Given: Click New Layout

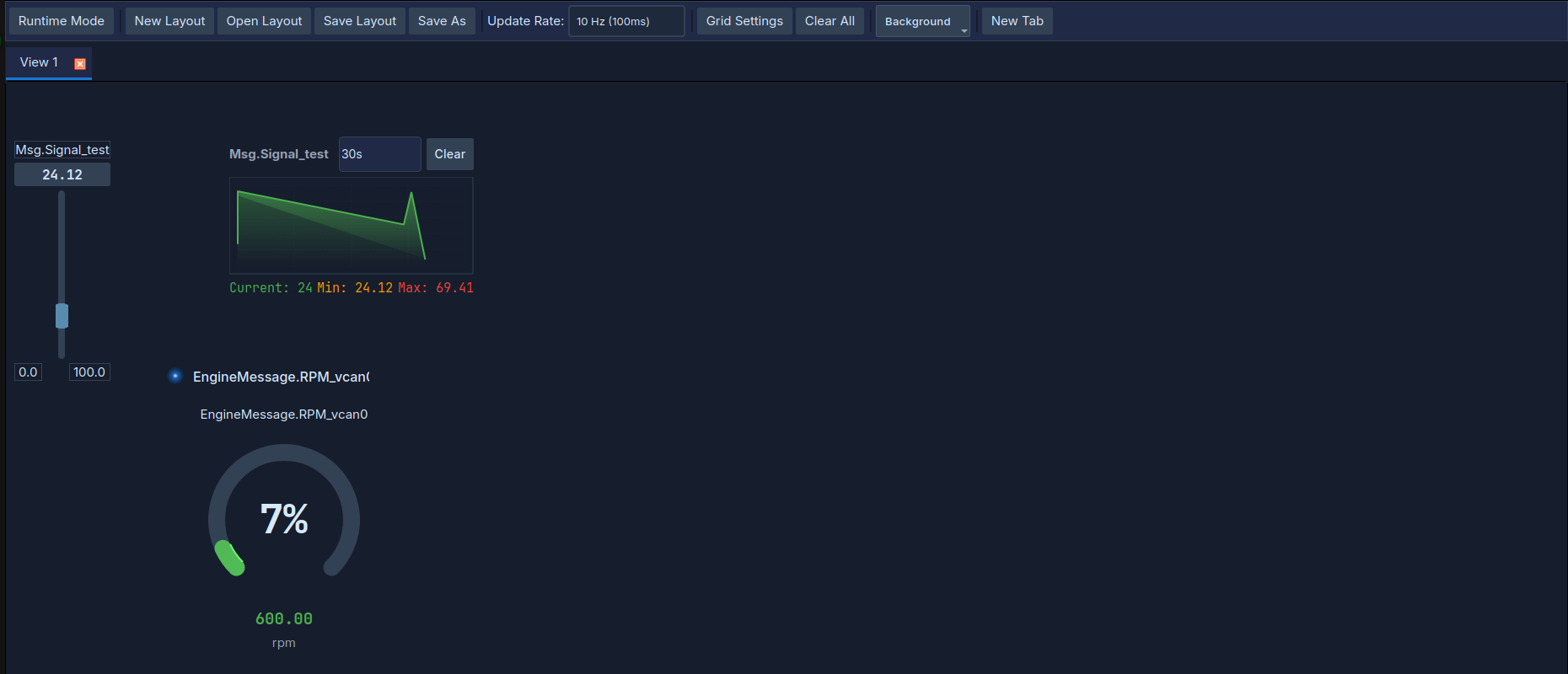Looking at the screenshot, I should tap(169, 21).
